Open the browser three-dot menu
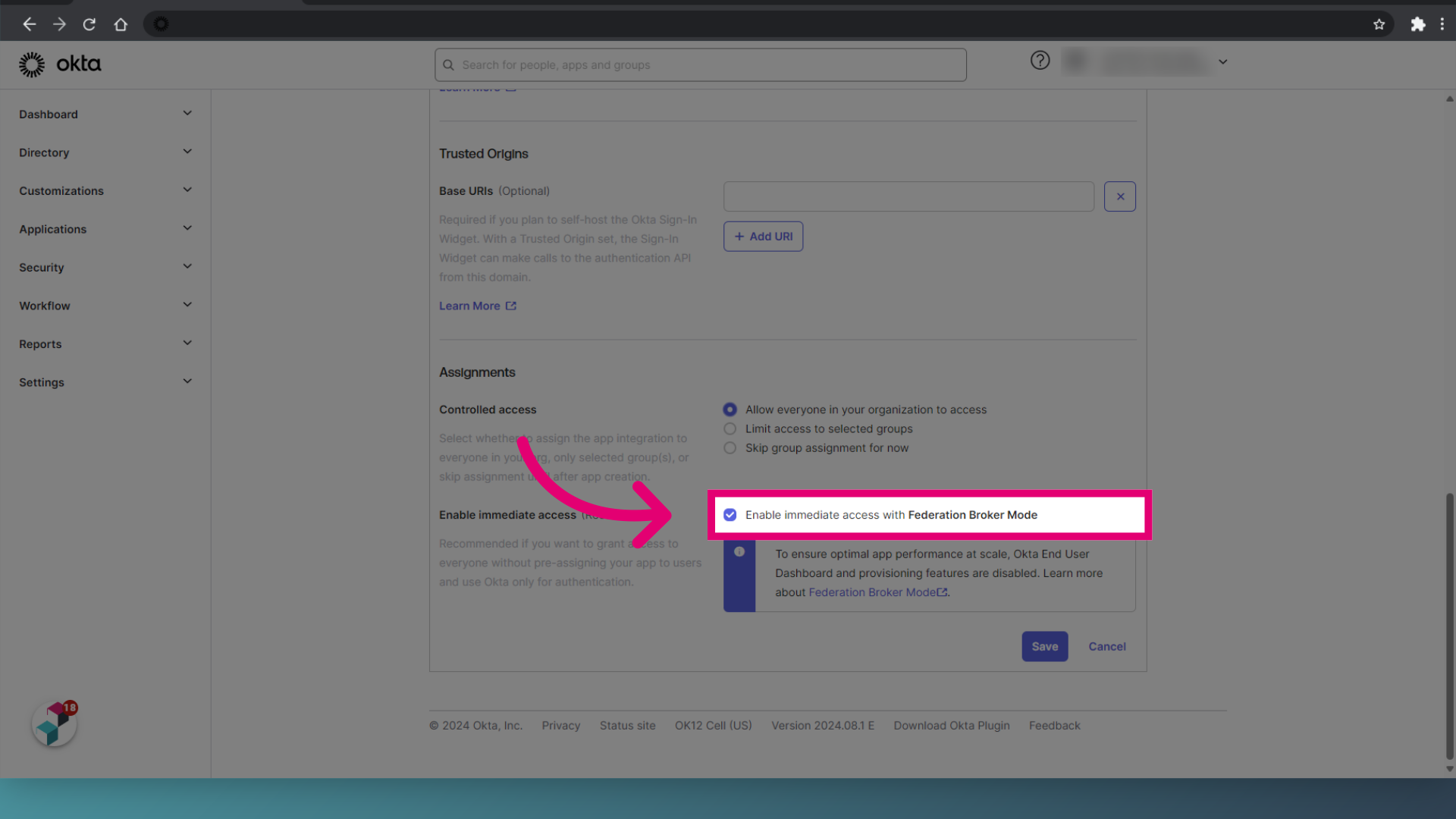 point(1442,24)
